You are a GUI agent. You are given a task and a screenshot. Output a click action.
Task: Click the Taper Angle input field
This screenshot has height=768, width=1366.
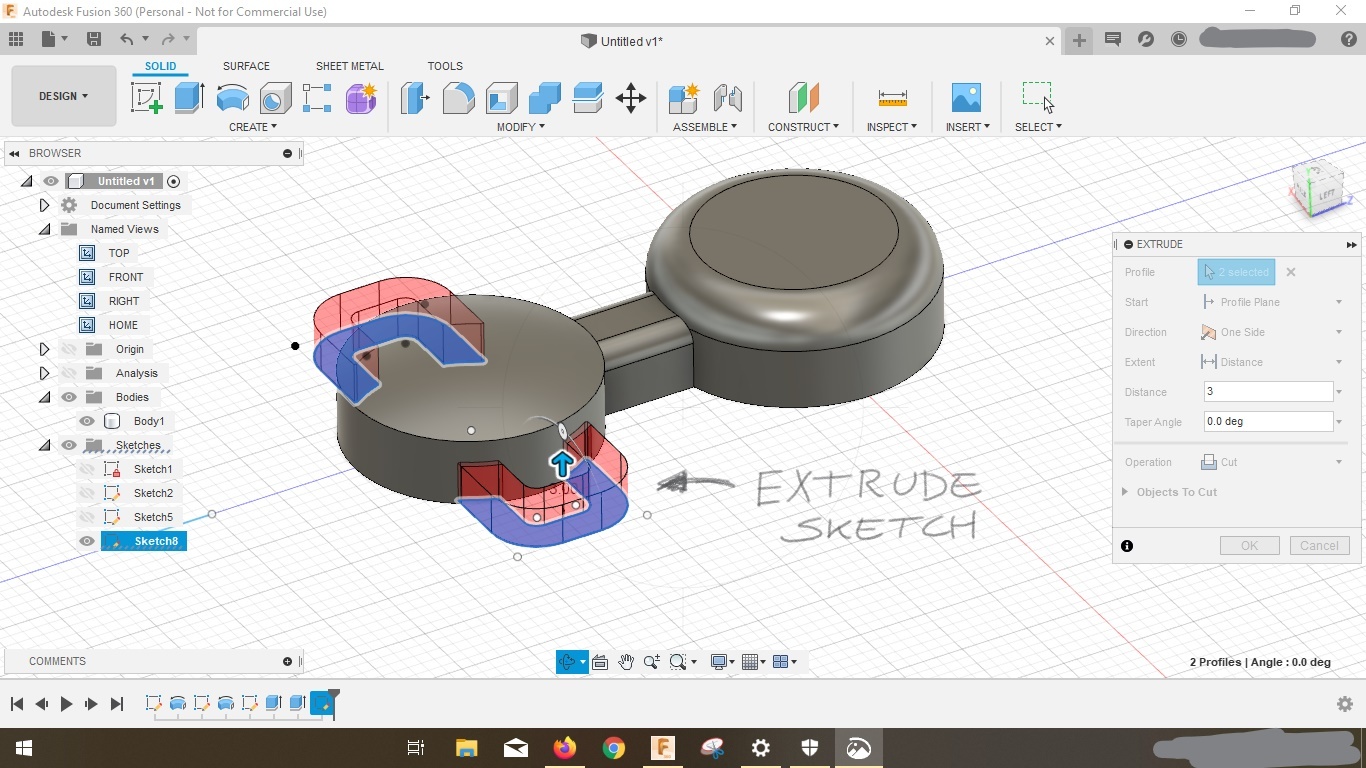[x=1268, y=422]
